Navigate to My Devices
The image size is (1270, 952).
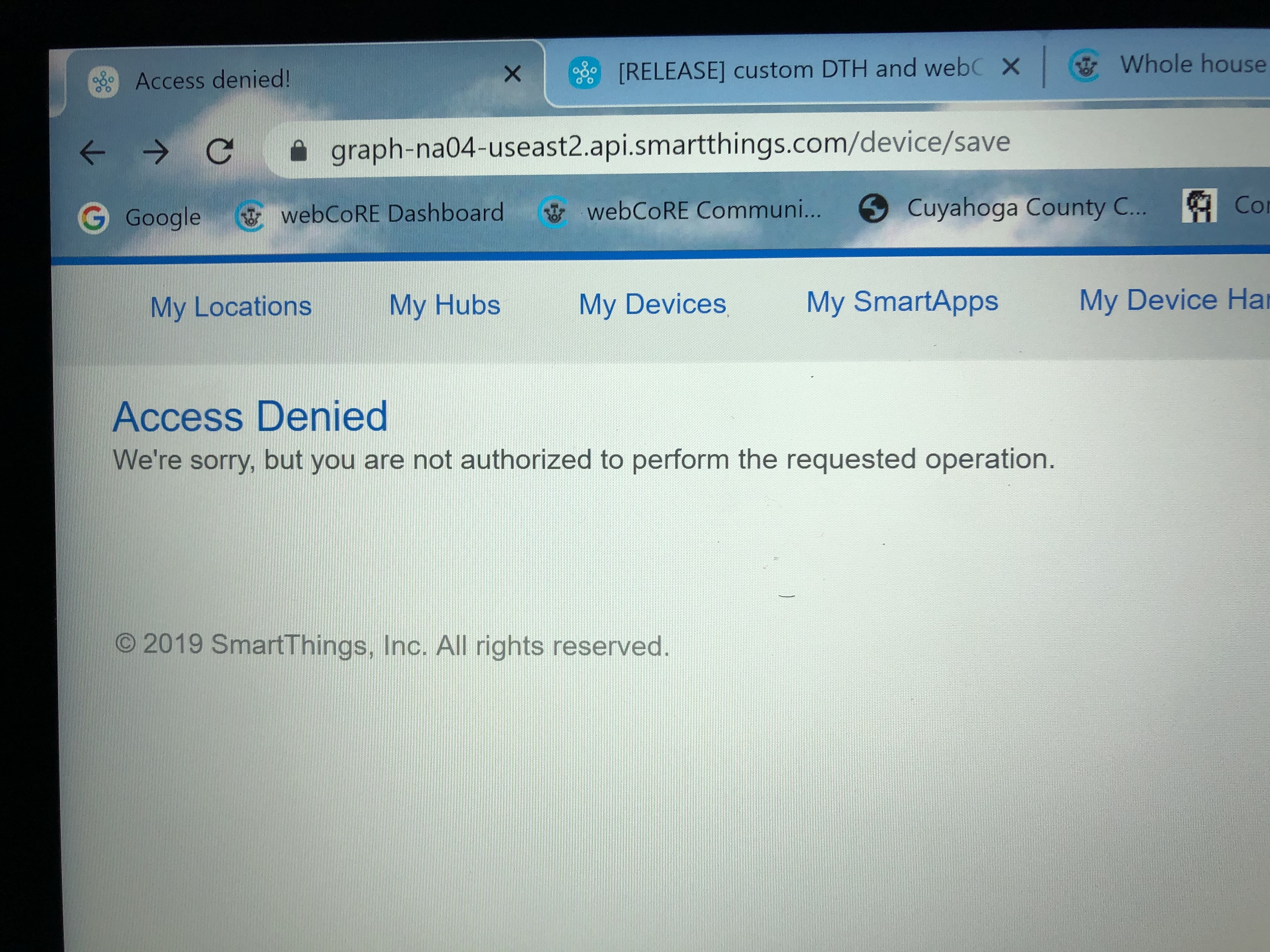pyautogui.click(x=653, y=304)
